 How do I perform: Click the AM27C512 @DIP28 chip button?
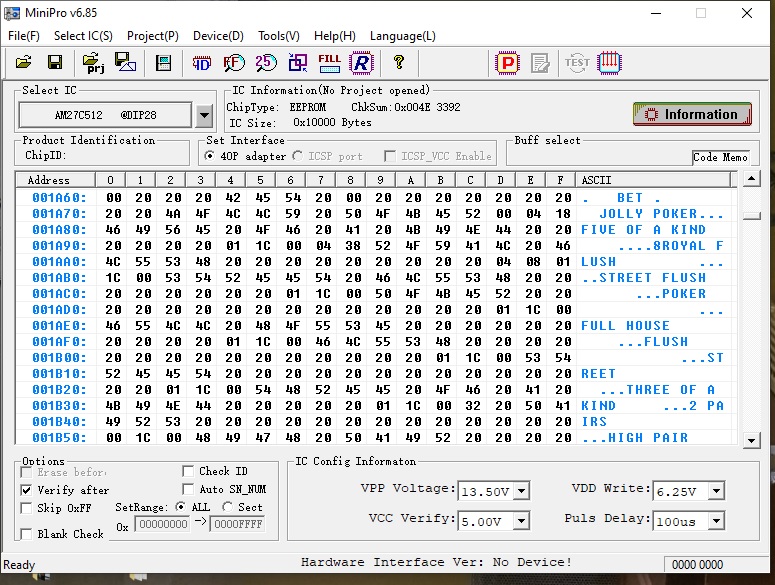(105, 115)
